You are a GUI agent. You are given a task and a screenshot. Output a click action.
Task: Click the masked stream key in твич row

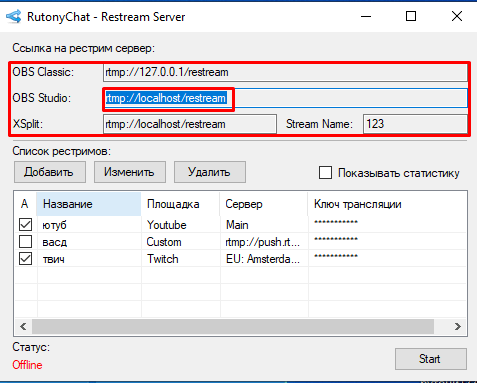tap(336, 256)
